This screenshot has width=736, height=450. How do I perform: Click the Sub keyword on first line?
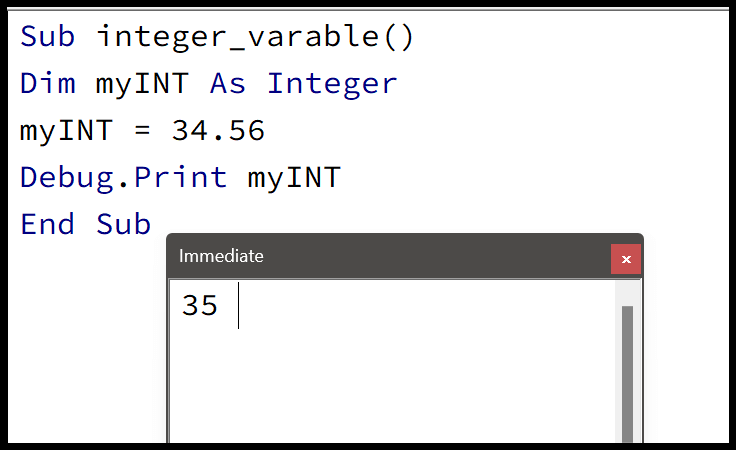47,37
